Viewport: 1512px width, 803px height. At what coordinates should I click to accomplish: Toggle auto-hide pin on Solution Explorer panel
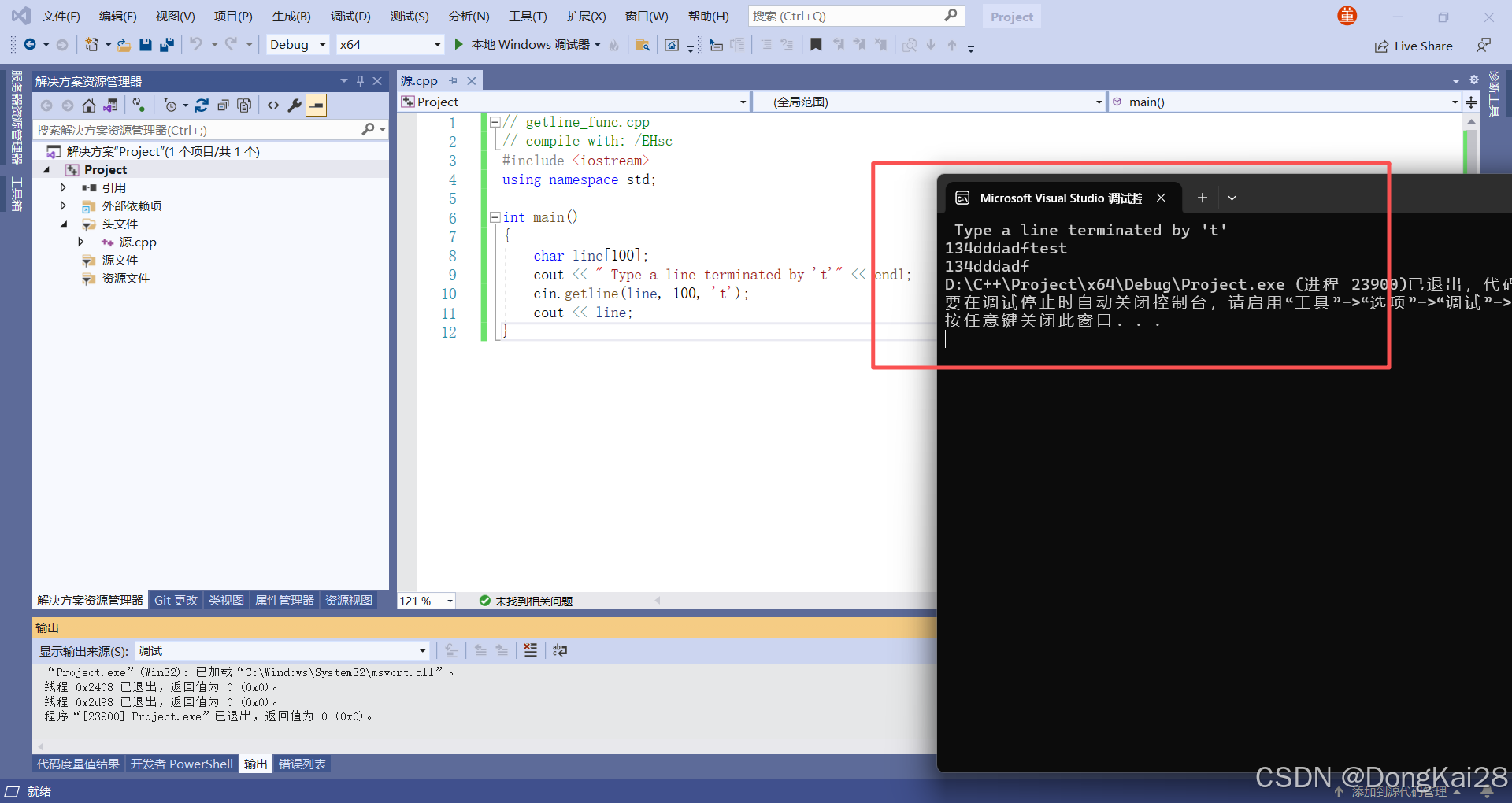361,80
